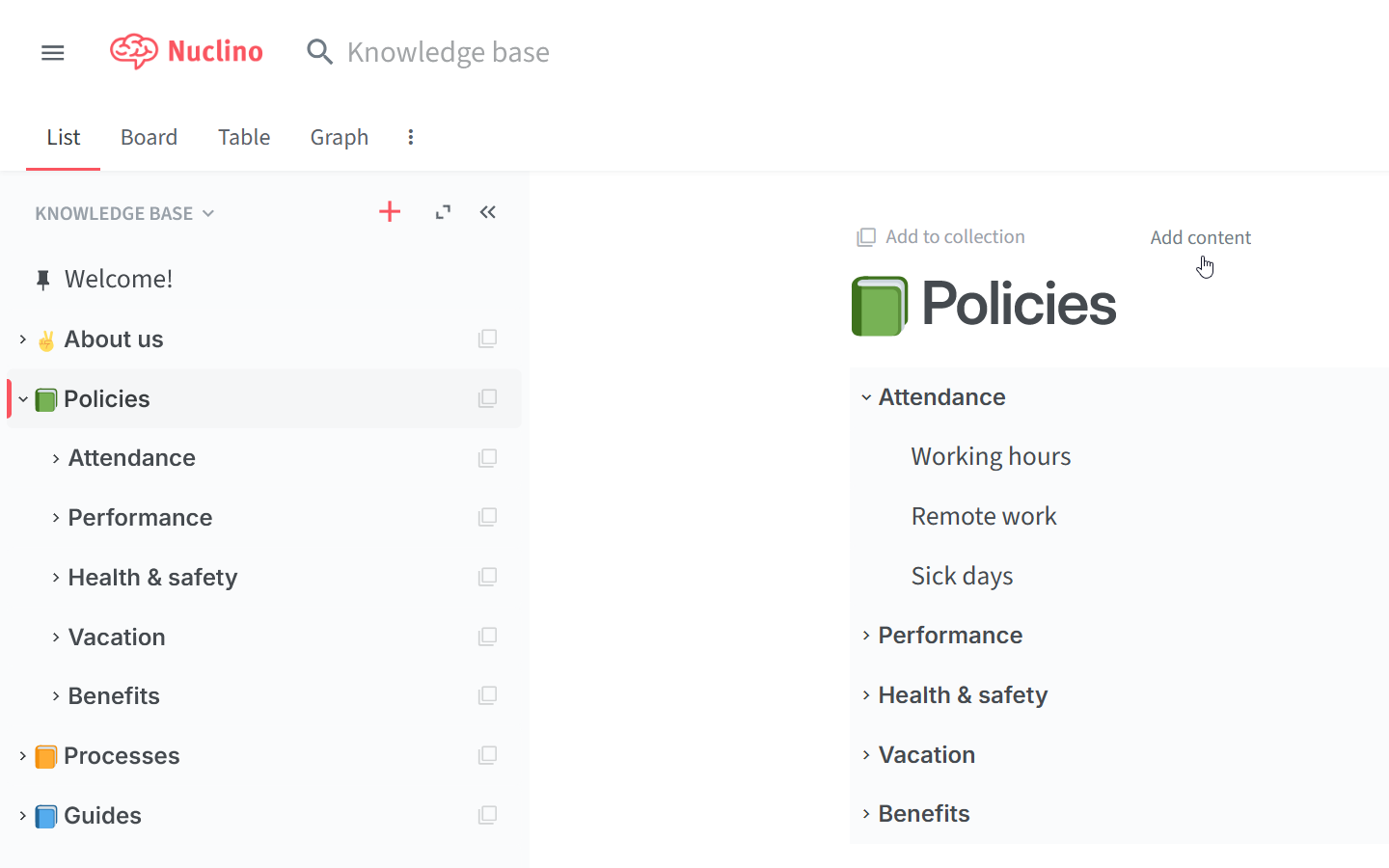Click the peace hand emoji for About us
1389x868 pixels.
point(46,339)
